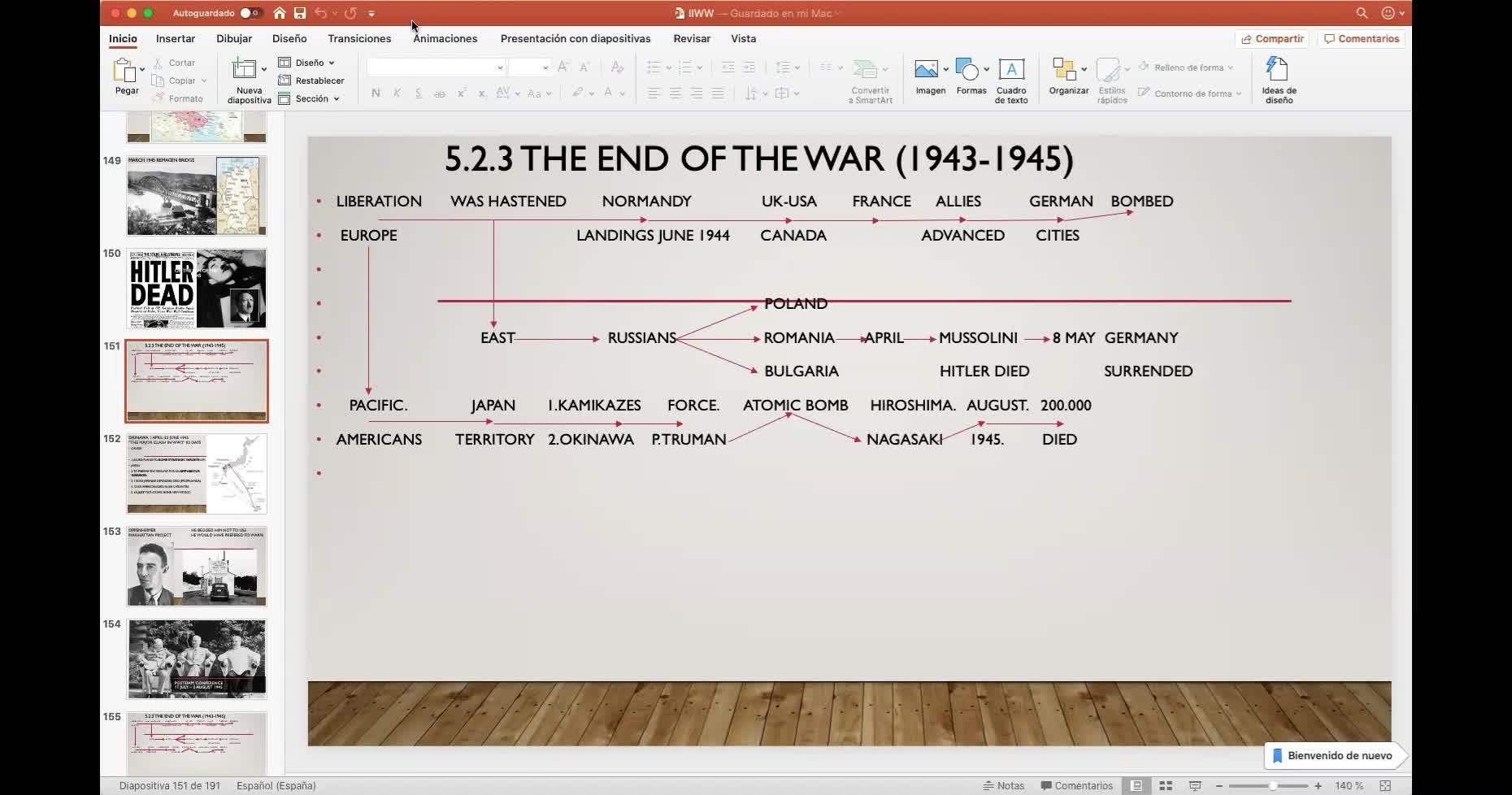Screen dimensions: 1512x795
Task: Open the font name dropdown
Action: coord(500,67)
